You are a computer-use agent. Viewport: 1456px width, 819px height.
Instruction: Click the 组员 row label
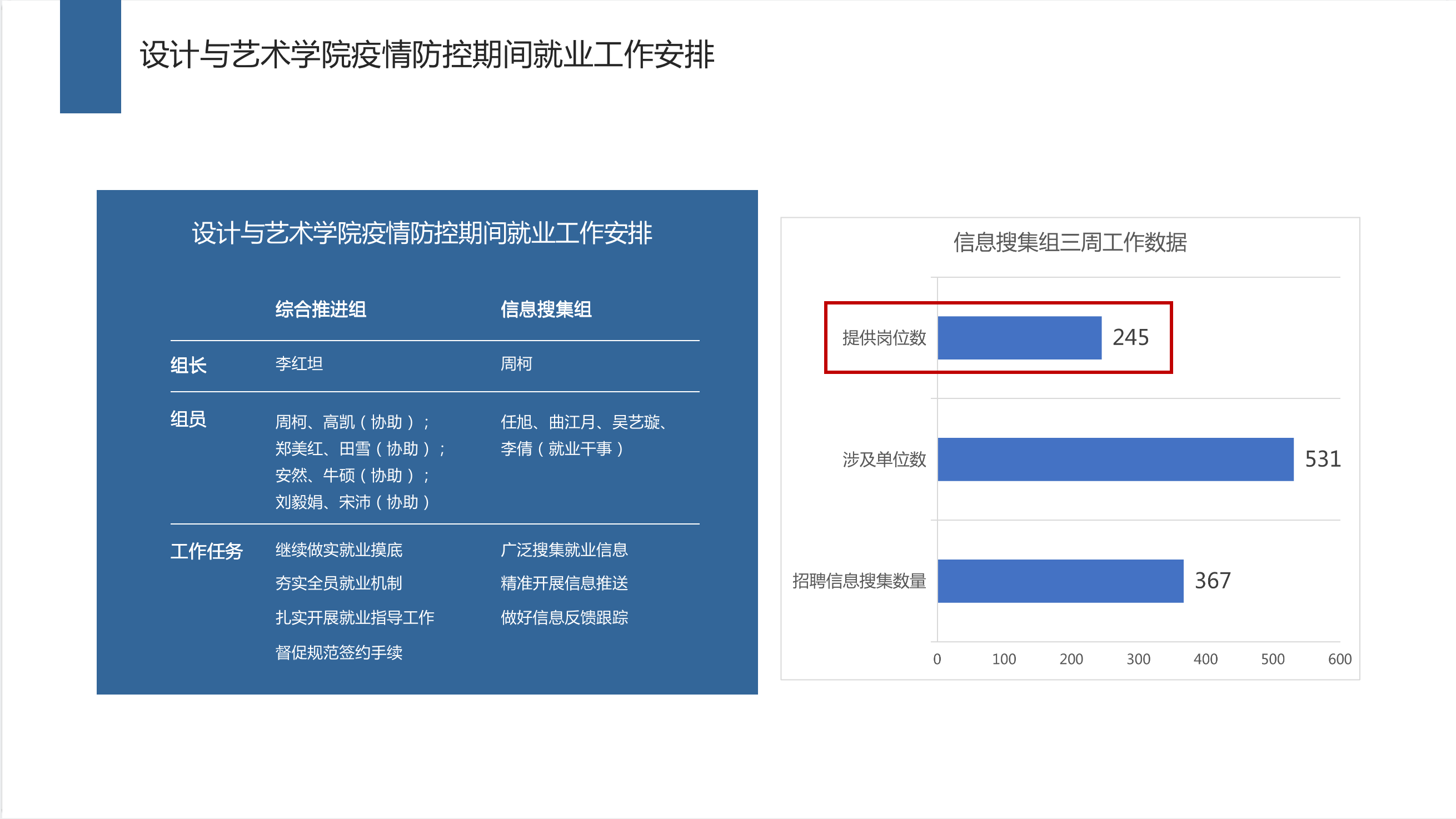pyautogui.click(x=188, y=420)
